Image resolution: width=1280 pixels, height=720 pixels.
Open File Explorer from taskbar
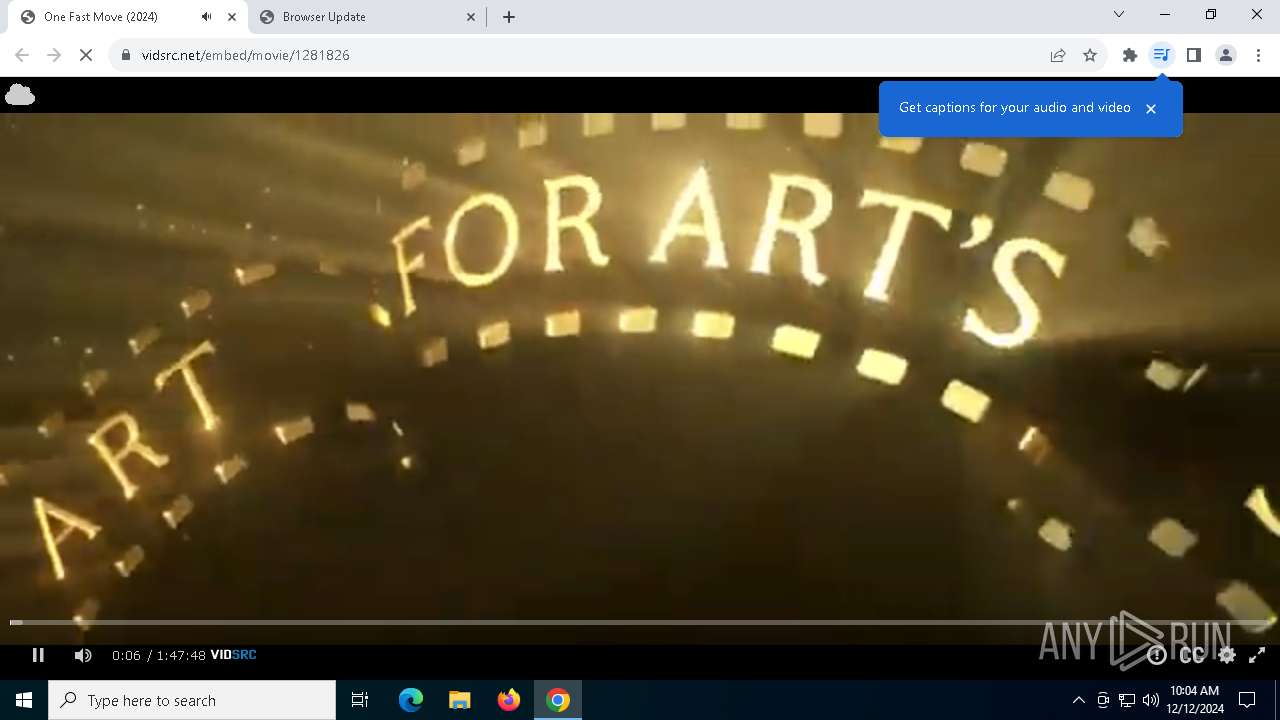coord(460,700)
